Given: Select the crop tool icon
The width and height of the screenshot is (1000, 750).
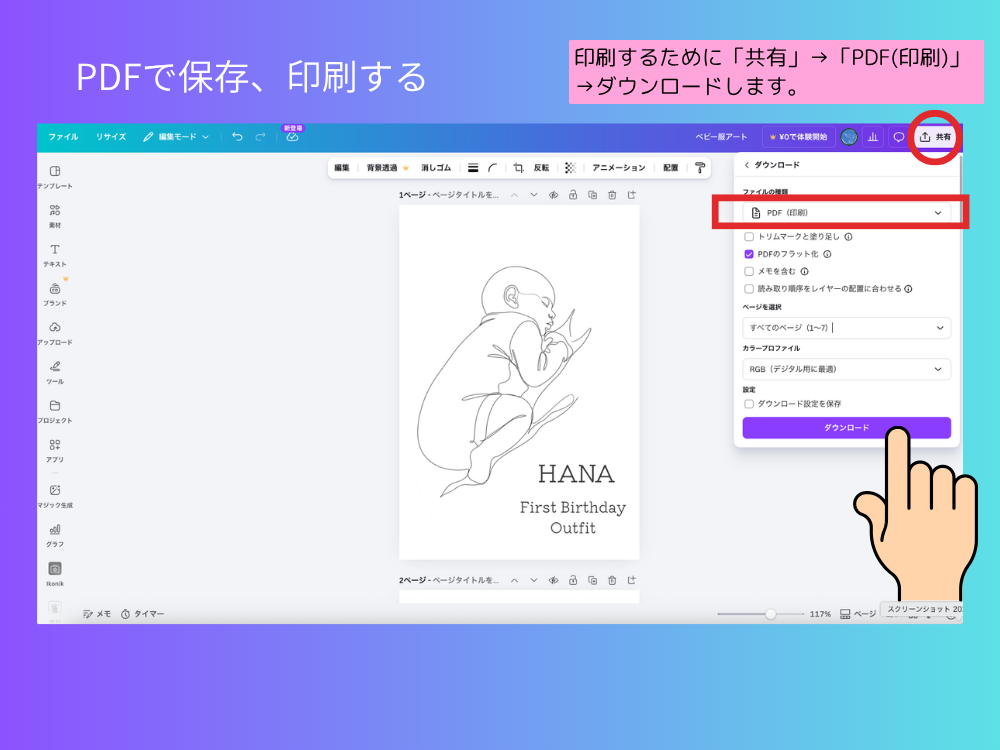Looking at the screenshot, I should 518,168.
